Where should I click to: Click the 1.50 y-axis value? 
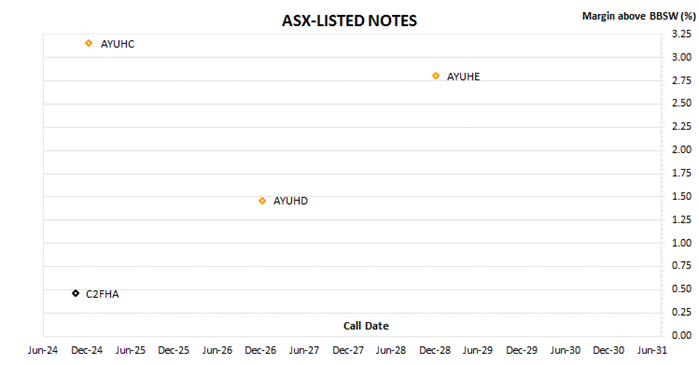point(682,196)
